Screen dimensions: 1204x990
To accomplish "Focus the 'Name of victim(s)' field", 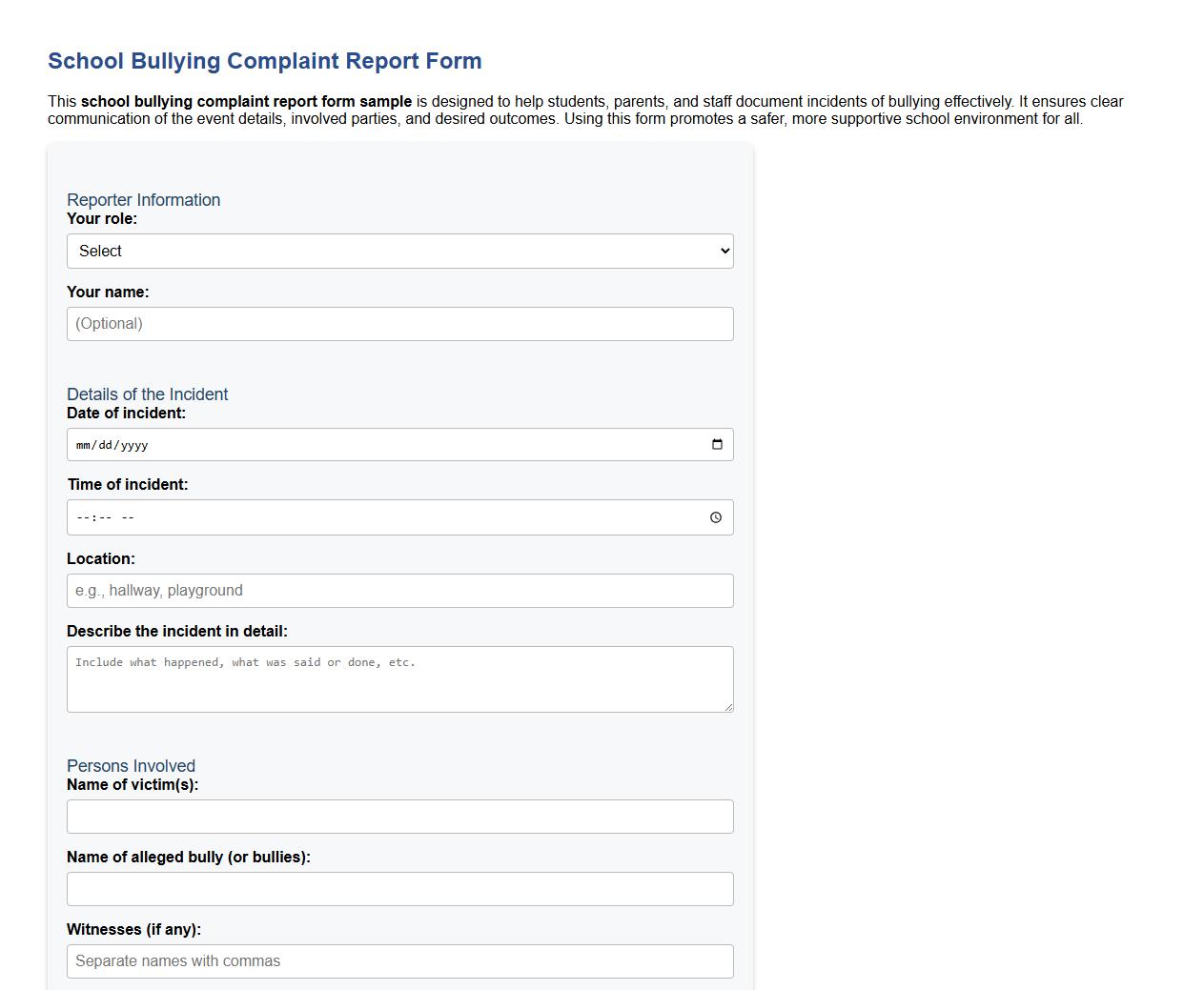I will [x=399, y=816].
